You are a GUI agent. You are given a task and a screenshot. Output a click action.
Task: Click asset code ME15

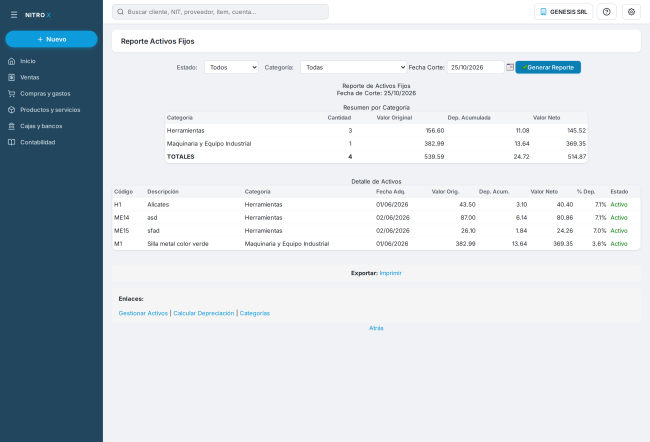point(121,231)
